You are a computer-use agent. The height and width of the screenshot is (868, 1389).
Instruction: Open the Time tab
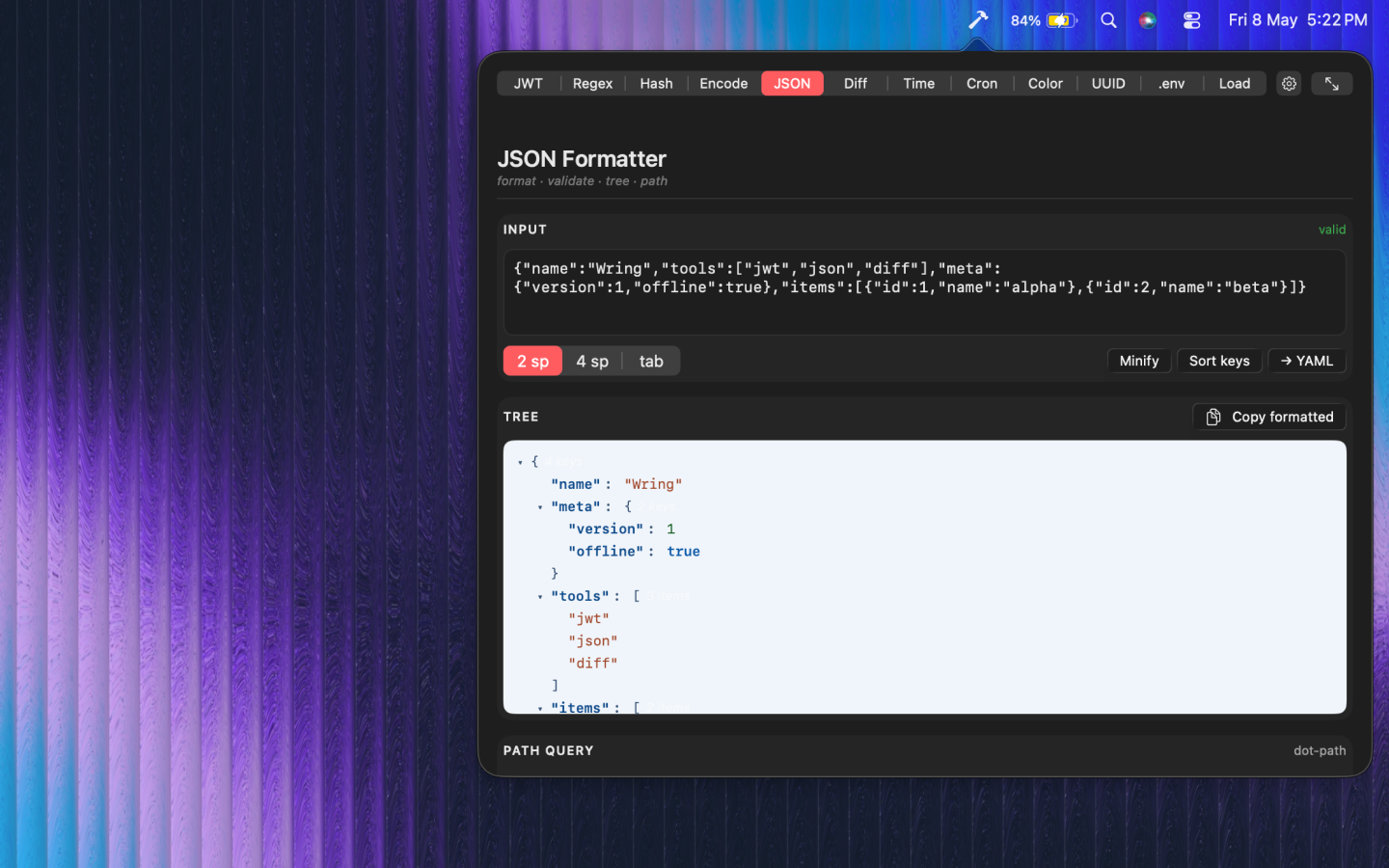tap(918, 84)
